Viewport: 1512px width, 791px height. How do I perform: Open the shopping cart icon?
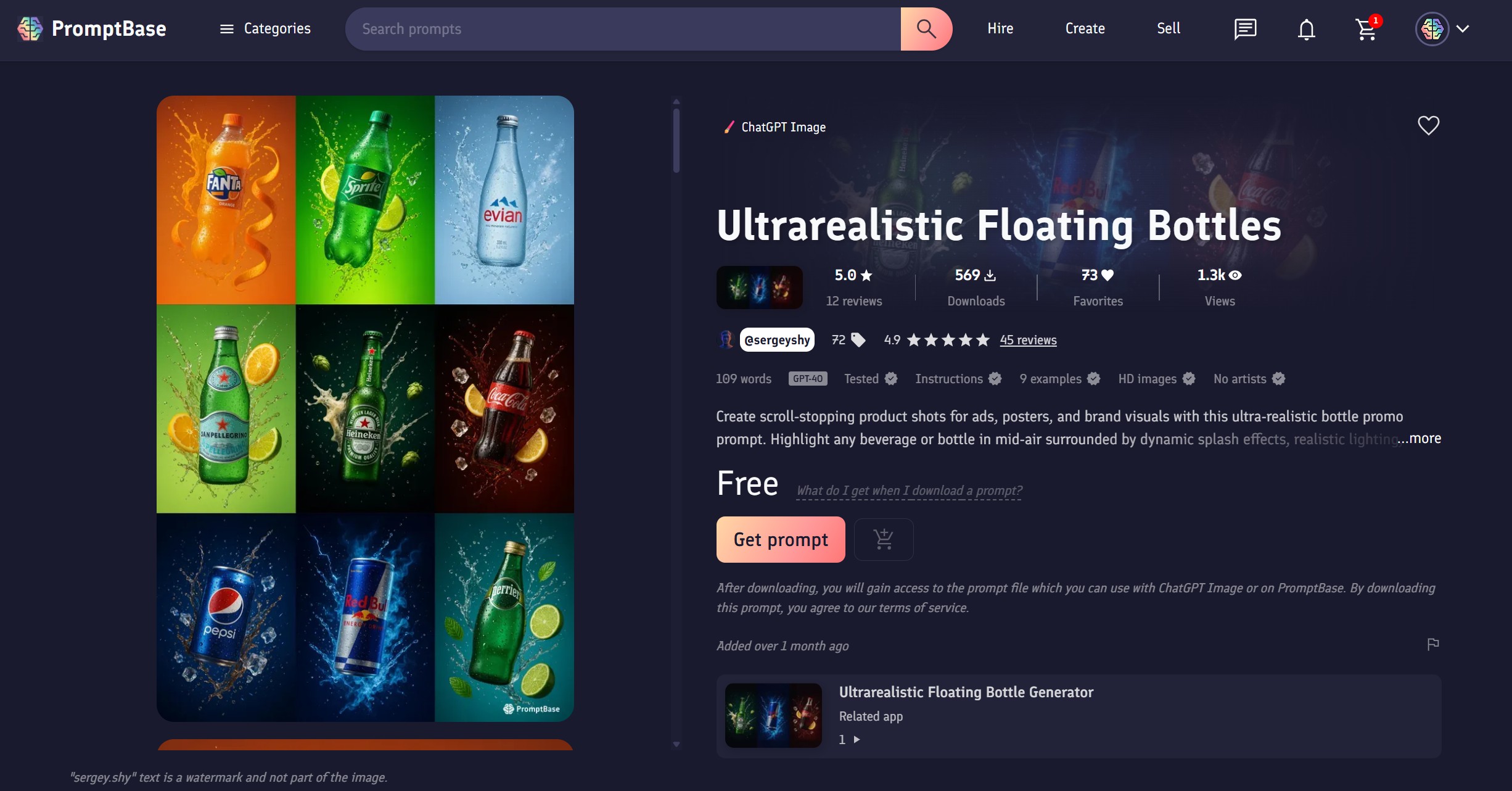(x=1366, y=28)
